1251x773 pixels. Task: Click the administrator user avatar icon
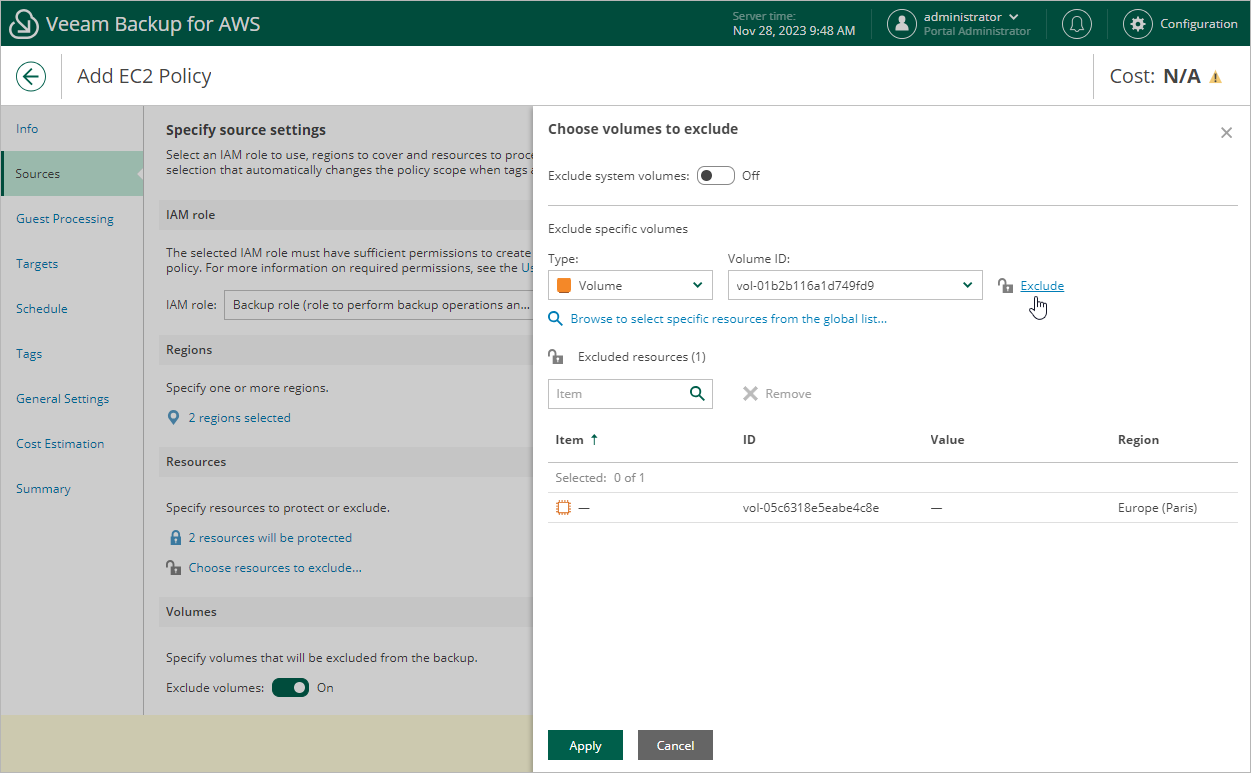901,24
